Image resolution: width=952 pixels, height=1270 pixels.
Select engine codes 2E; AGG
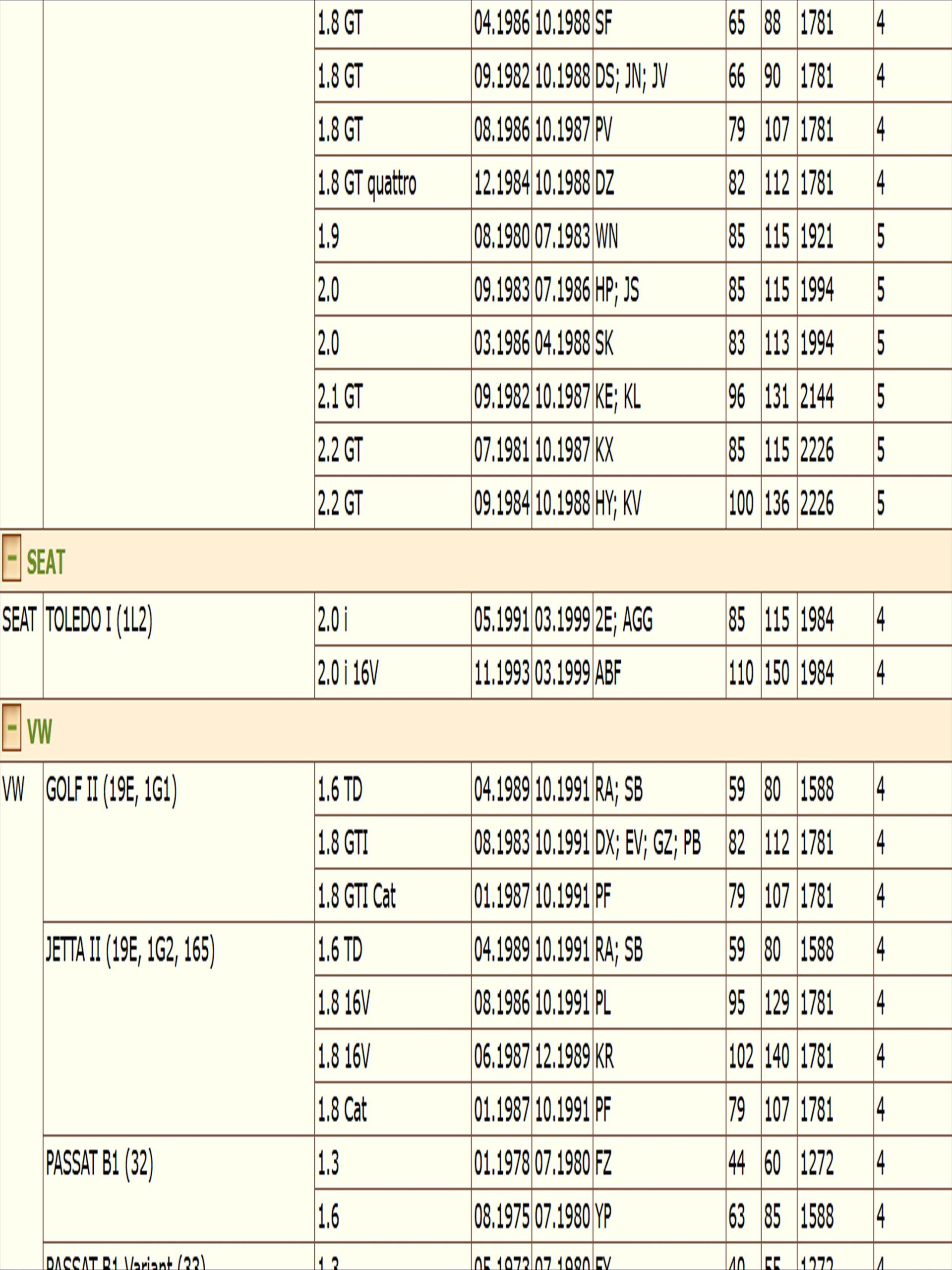point(659,619)
